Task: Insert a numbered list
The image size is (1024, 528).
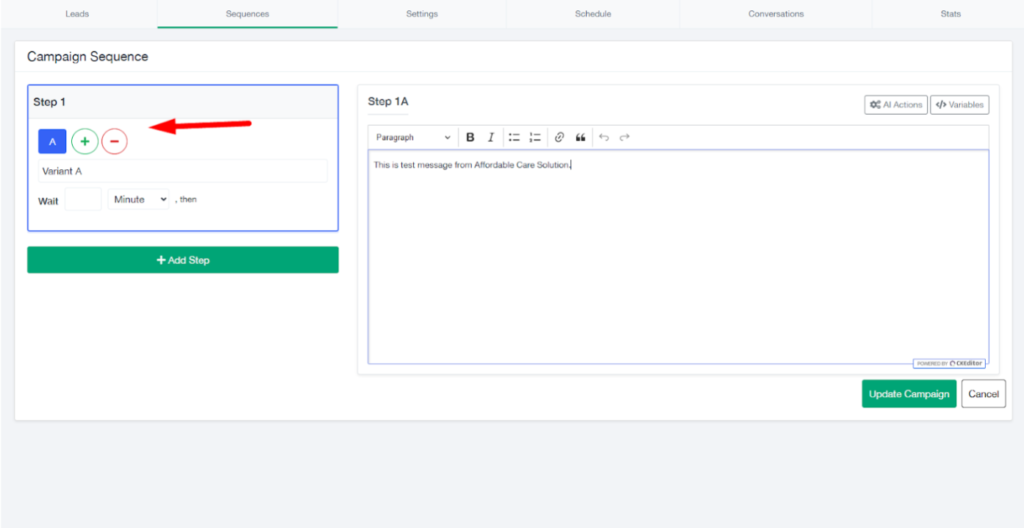Action: (535, 137)
